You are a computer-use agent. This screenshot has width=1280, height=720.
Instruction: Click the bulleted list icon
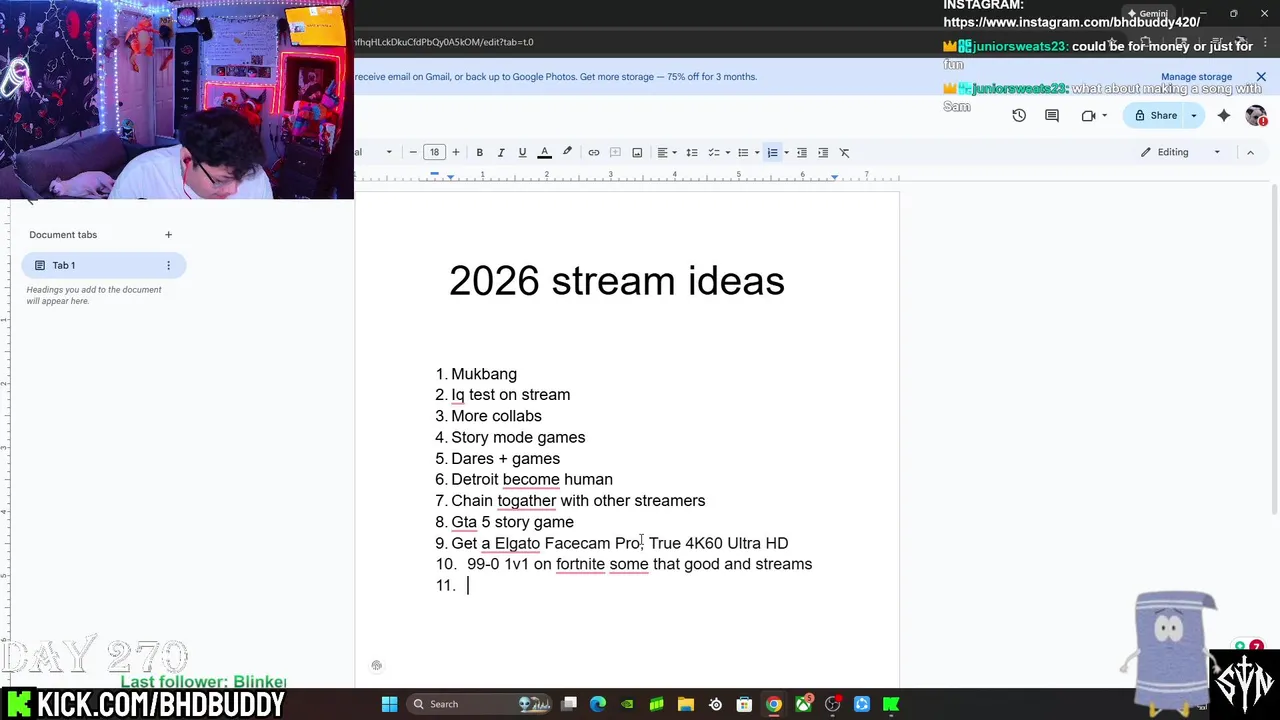[x=743, y=152]
